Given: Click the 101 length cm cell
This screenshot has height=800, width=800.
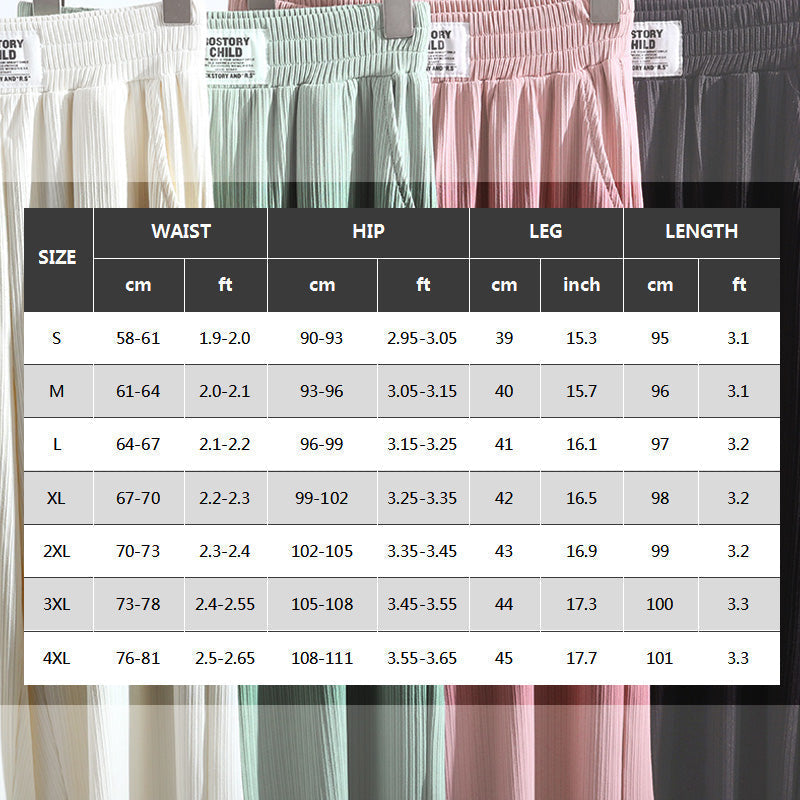Looking at the screenshot, I should [660, 658].
